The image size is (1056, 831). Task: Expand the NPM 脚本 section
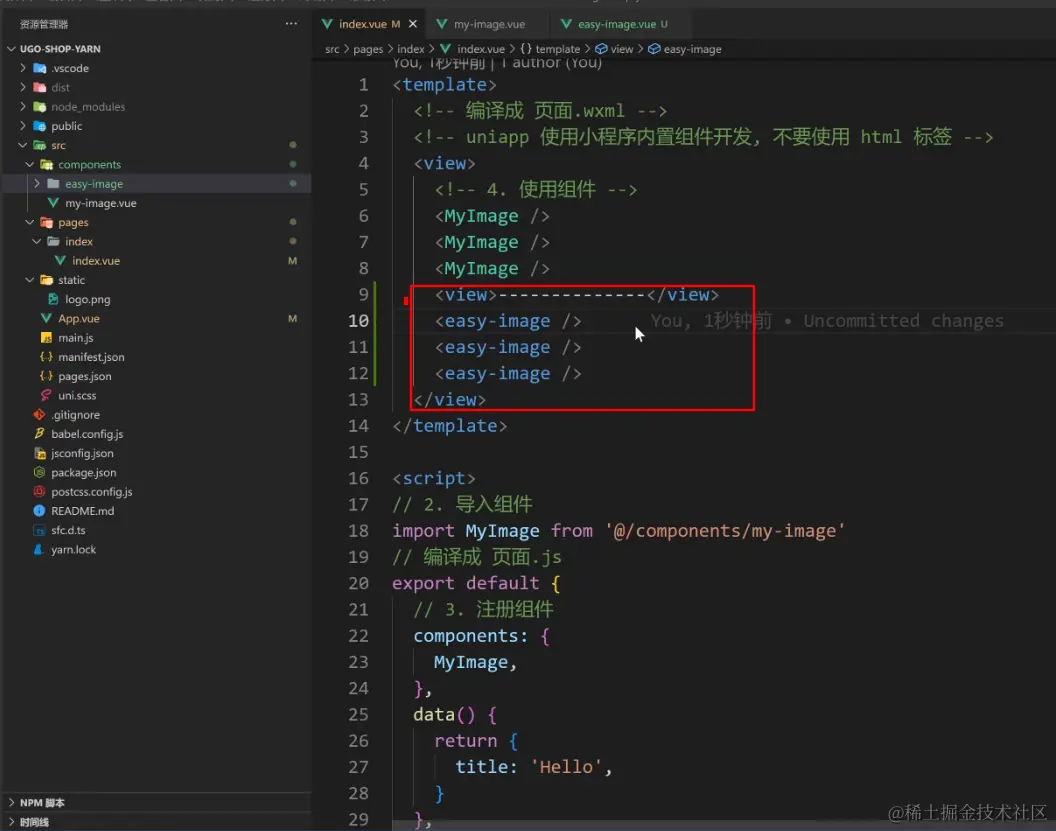(x=11, y=802)
